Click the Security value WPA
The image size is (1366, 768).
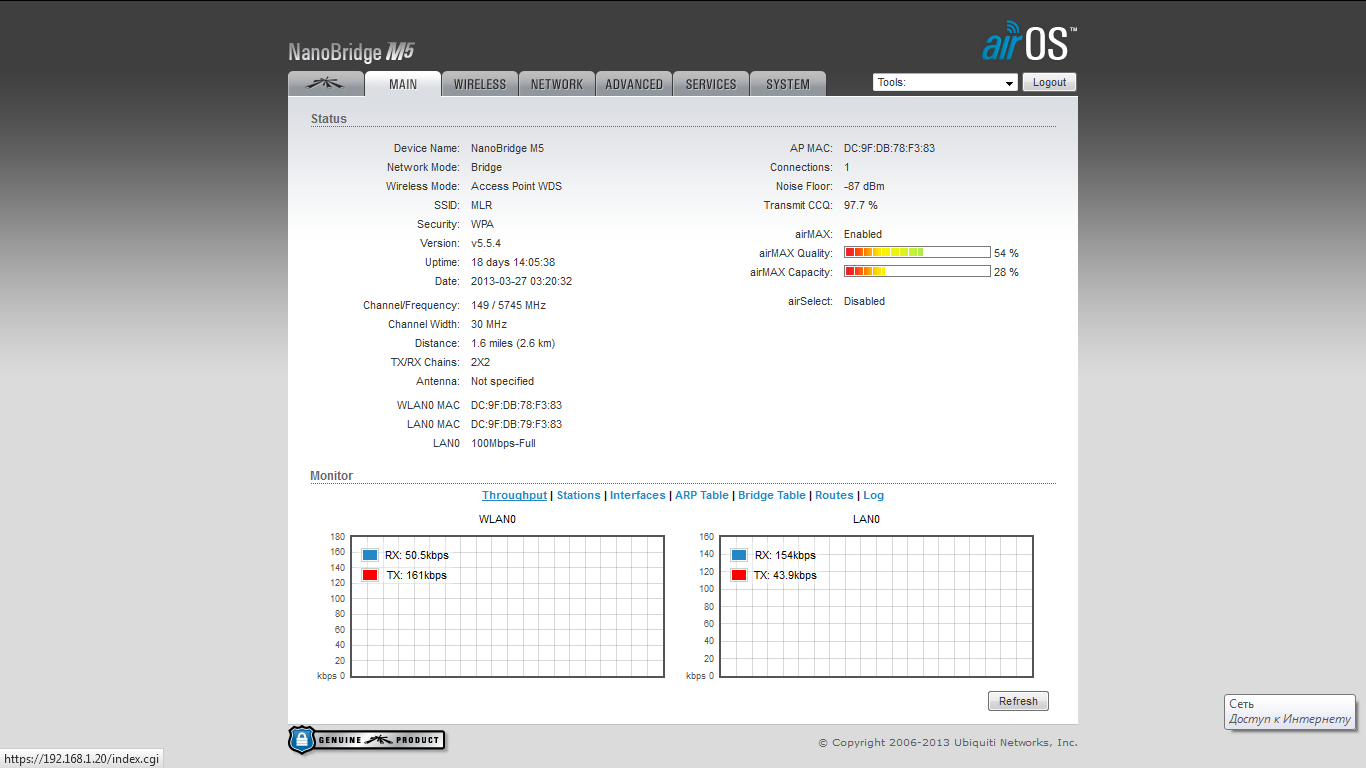click(483, 224)
